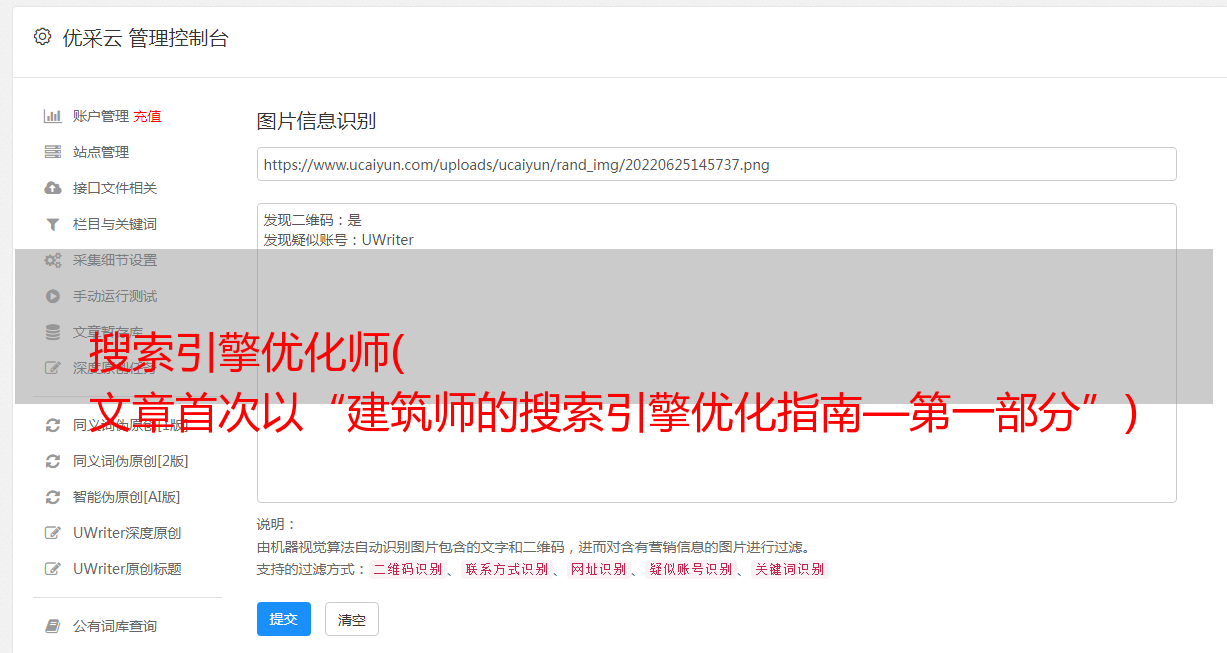Click the 联系方式识别 tag
1227x653 pixels.
click(x=507, y=569)
